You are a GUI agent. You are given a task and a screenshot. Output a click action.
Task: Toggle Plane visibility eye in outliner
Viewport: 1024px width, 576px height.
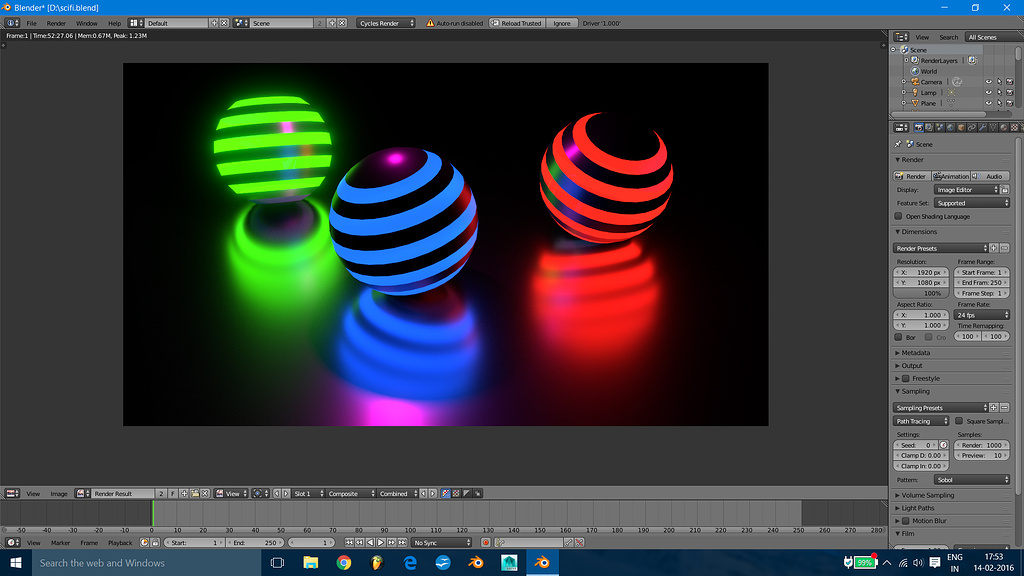989,103
